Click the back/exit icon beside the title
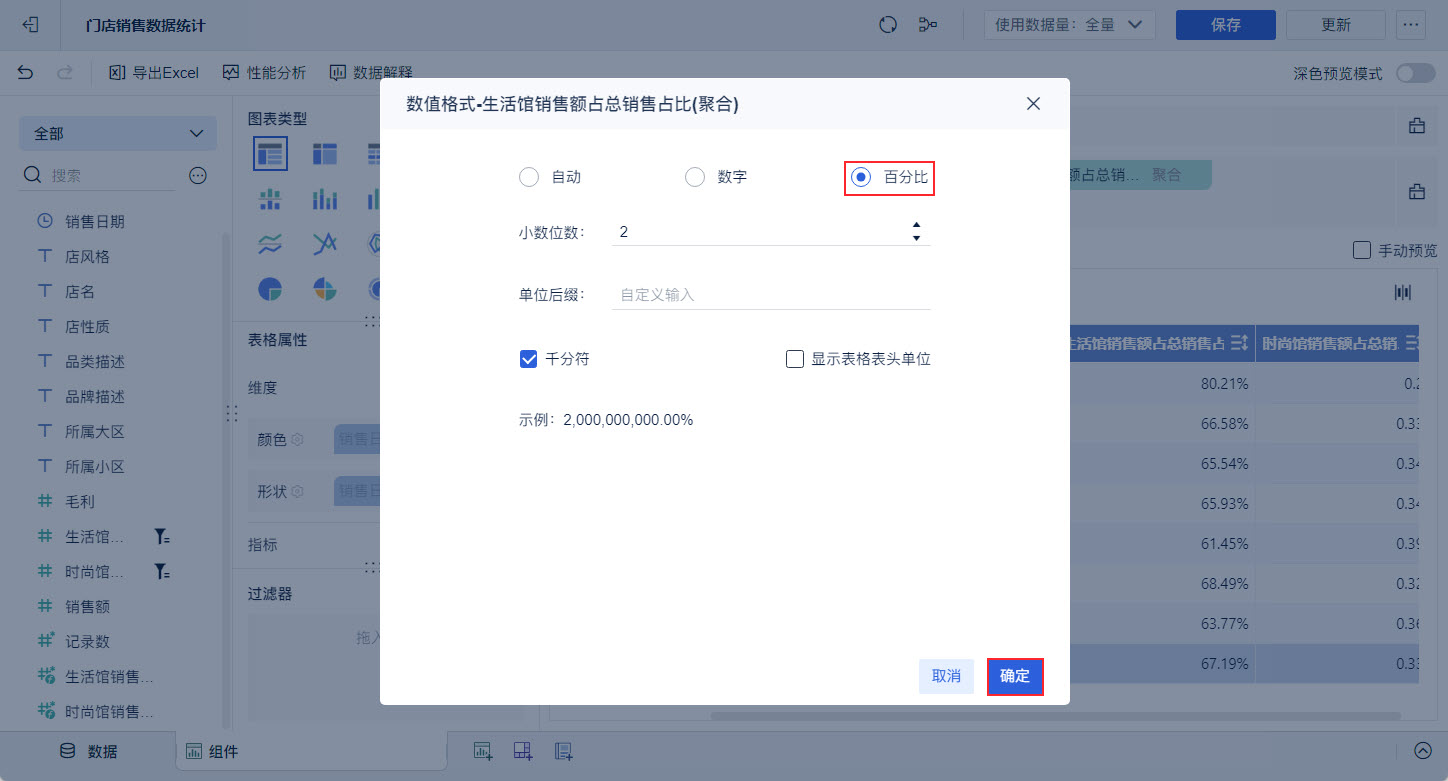Screen dimensions: 1448x781 (x=31, y=25)
